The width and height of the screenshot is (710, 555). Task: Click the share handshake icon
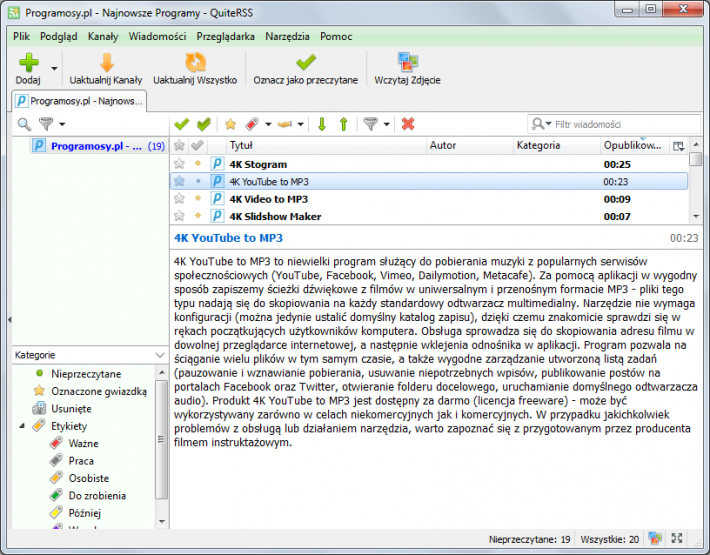(285, 124)
